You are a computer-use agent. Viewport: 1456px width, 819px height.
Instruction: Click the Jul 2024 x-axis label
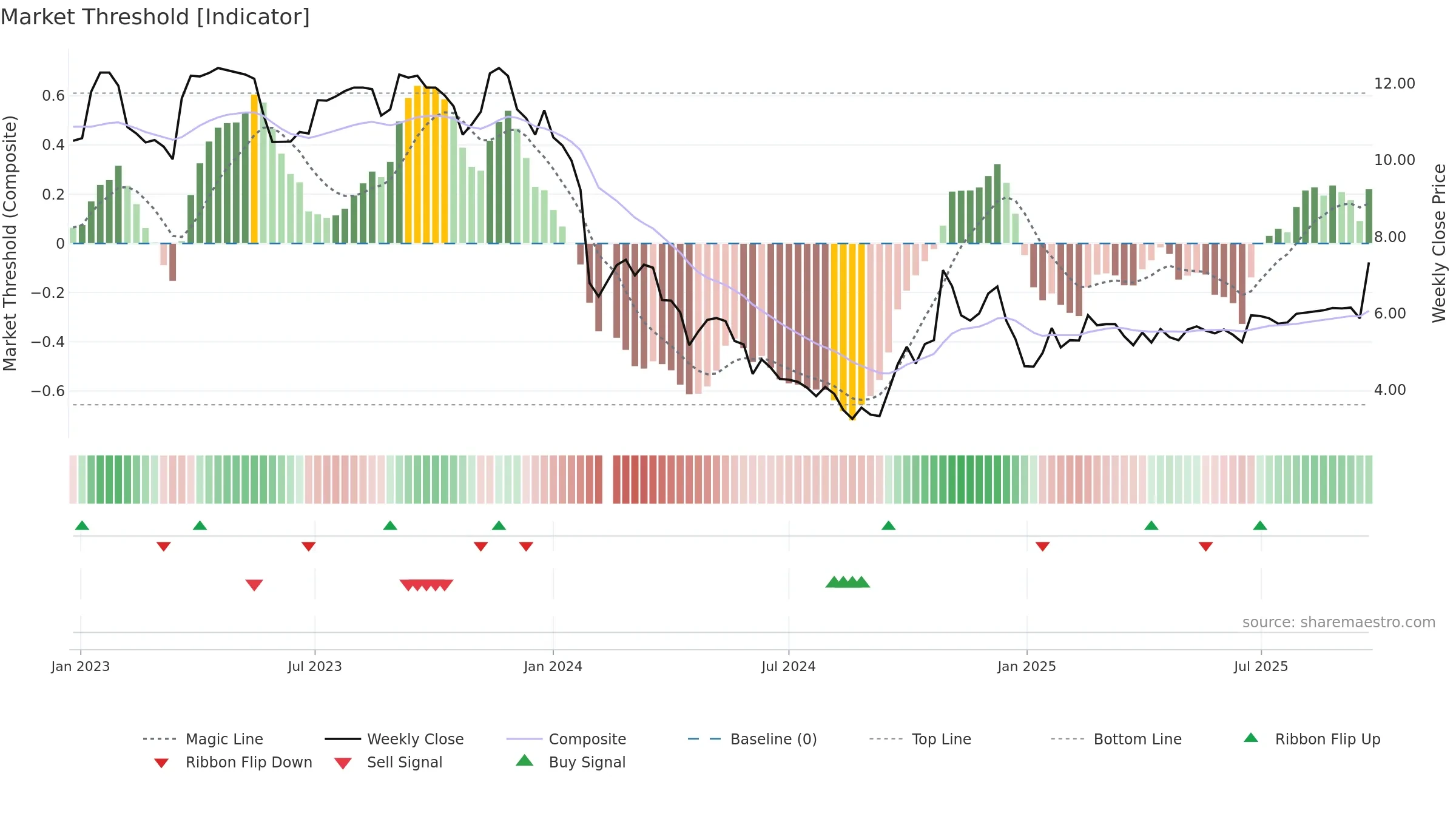pyautogui.click(x=789, y=667)
